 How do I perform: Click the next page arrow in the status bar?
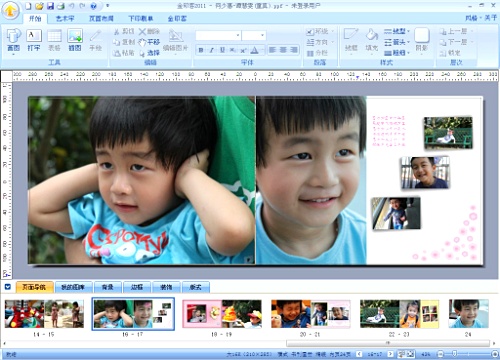[390, 354]
